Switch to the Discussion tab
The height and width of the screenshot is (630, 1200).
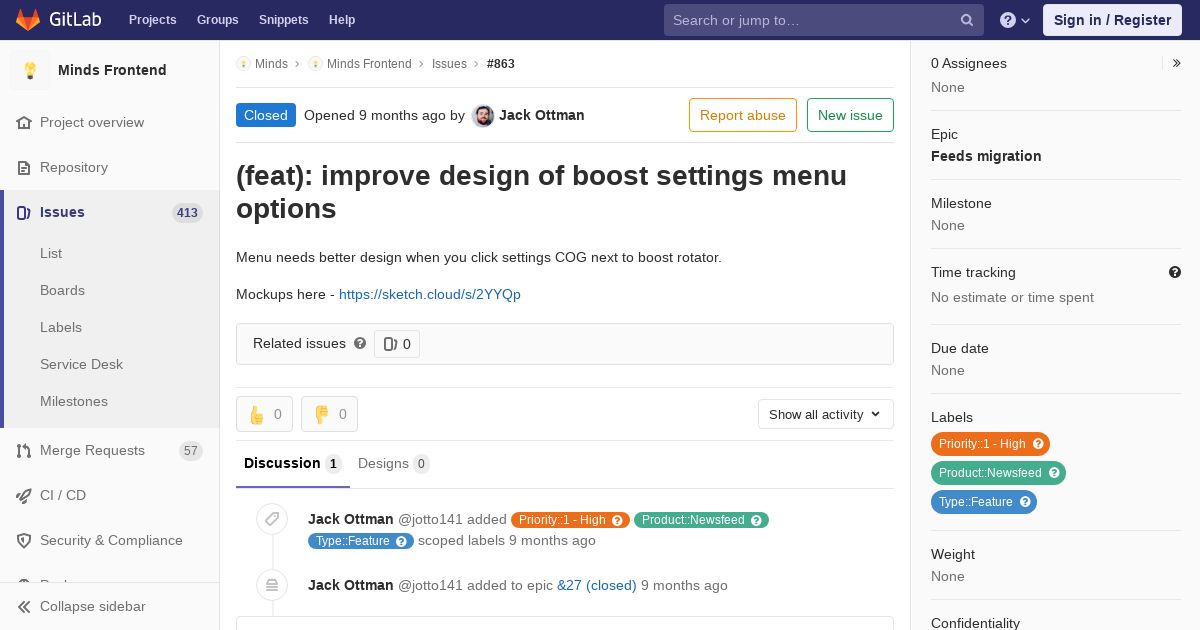point(293,464)
